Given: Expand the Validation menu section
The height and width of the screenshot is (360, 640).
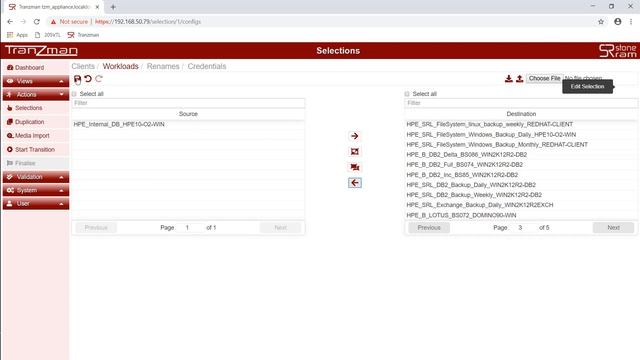Looking at the screenshot, I should [36, 177].
